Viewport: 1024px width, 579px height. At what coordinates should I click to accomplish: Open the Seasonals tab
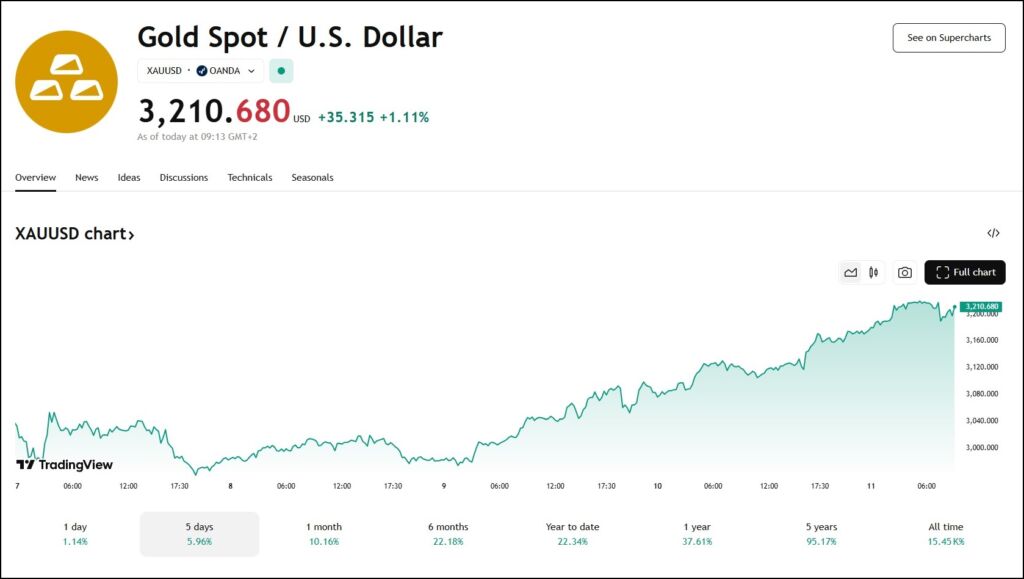[312, 178]
